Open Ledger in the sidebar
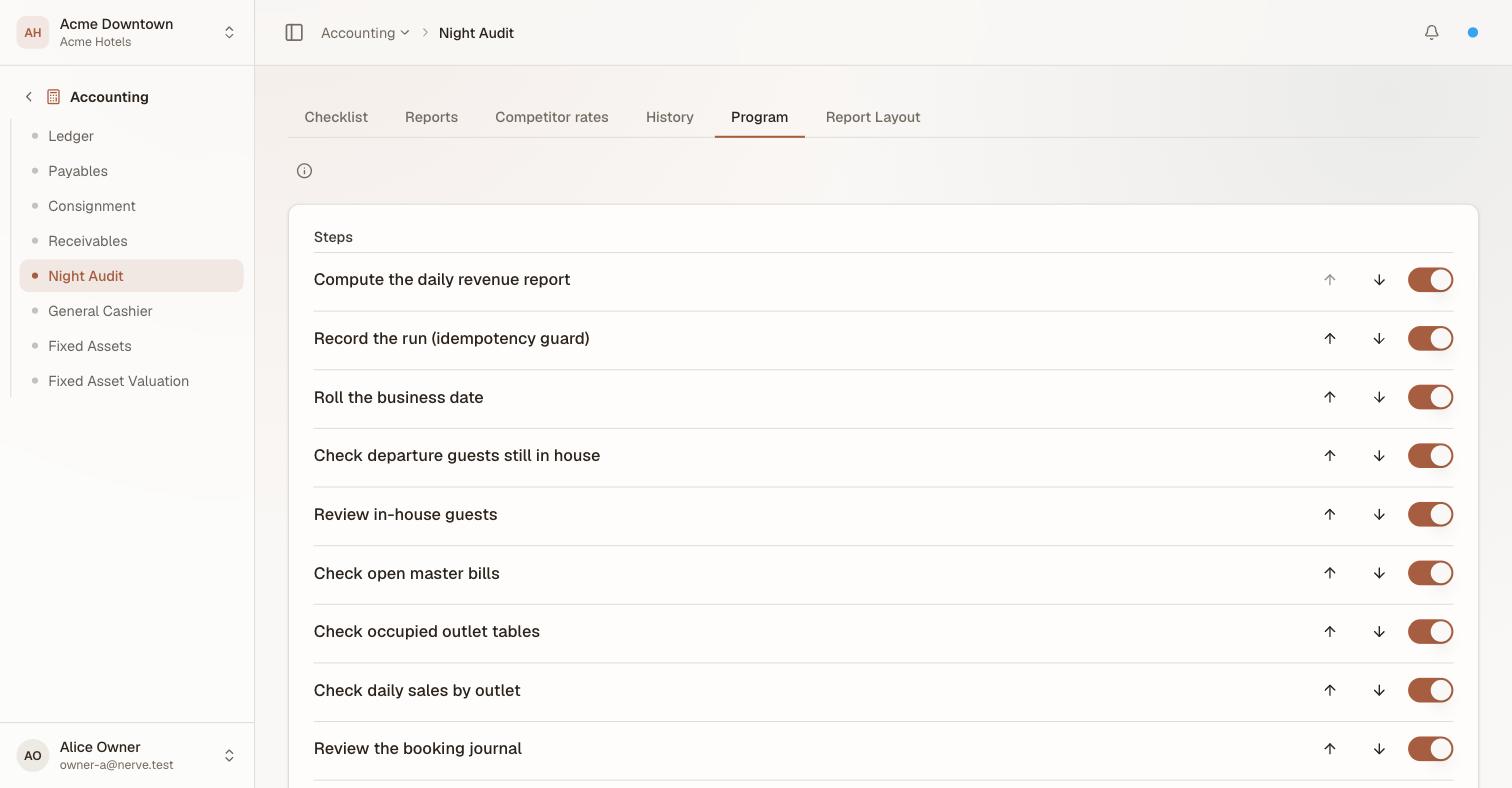 click(x=131, y=136)
